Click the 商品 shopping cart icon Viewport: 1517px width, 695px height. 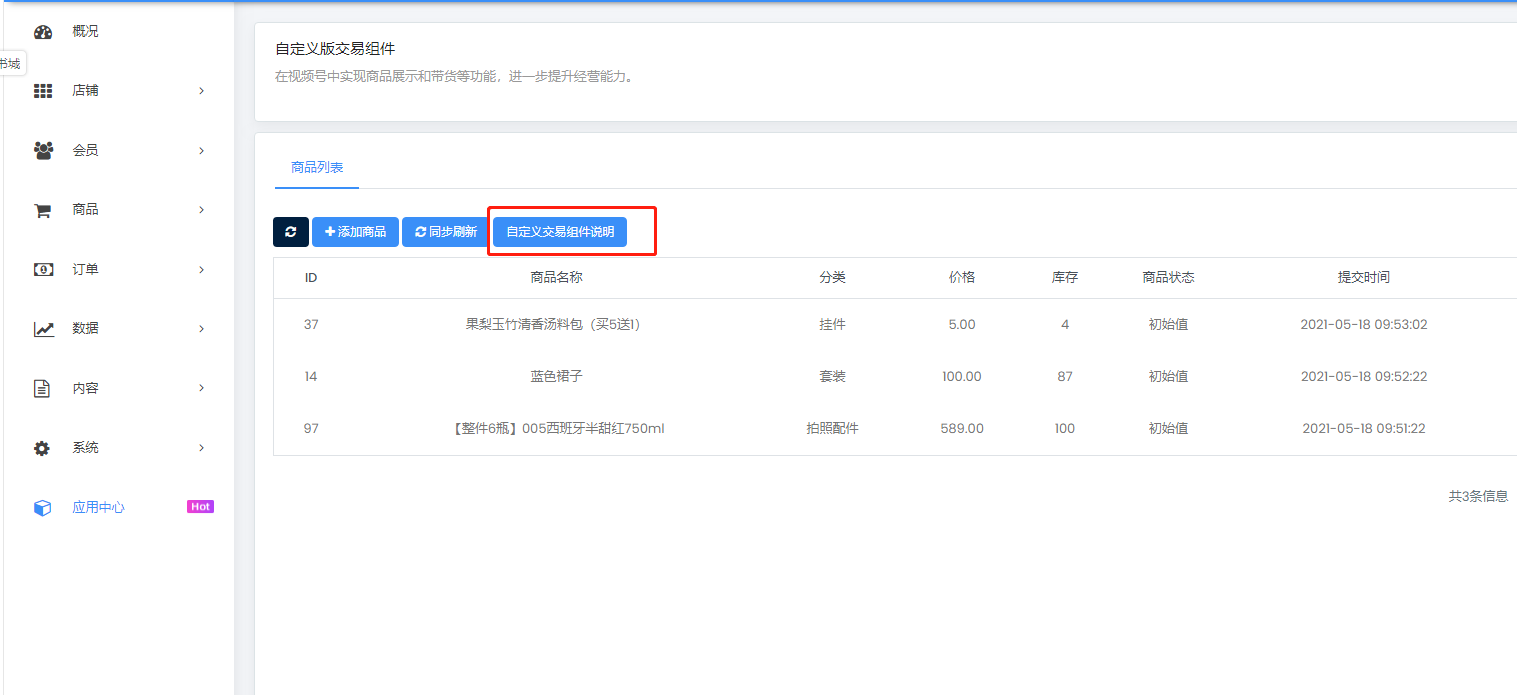43,210
